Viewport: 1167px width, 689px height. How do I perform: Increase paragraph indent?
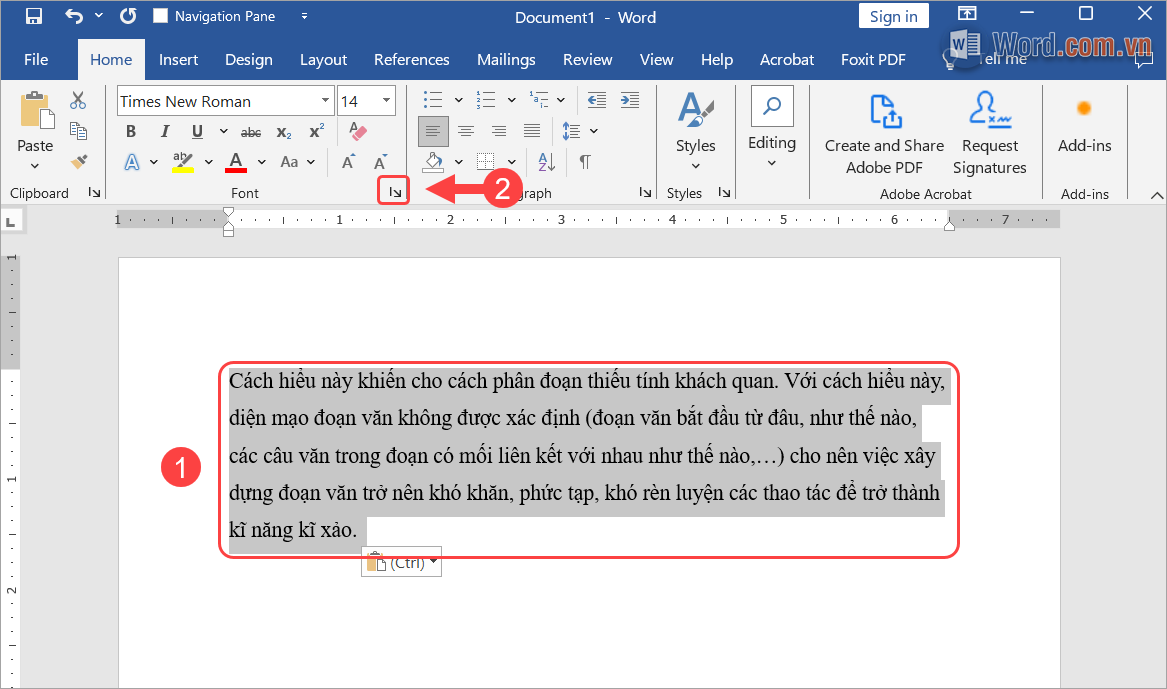(x=630, y=100)
